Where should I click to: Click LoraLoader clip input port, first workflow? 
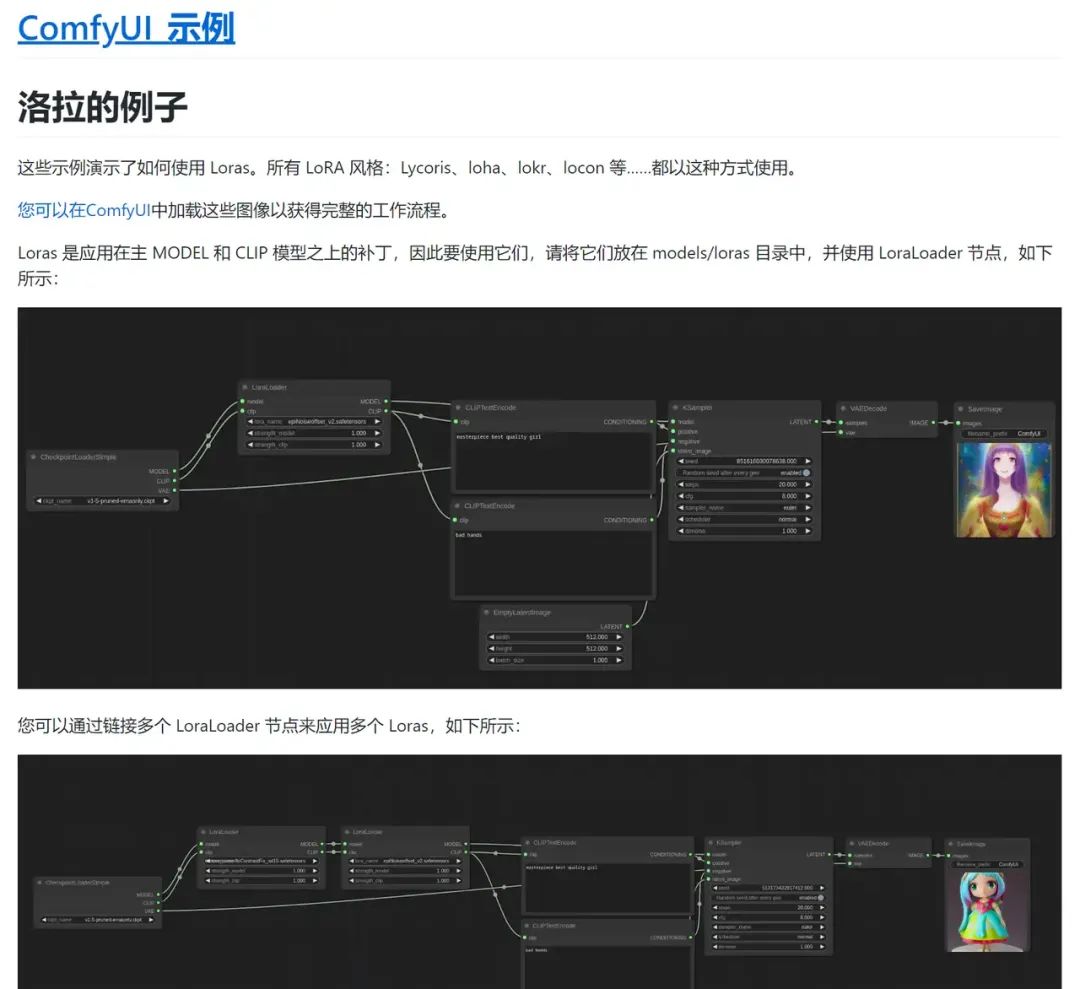(x=242, y=411)
